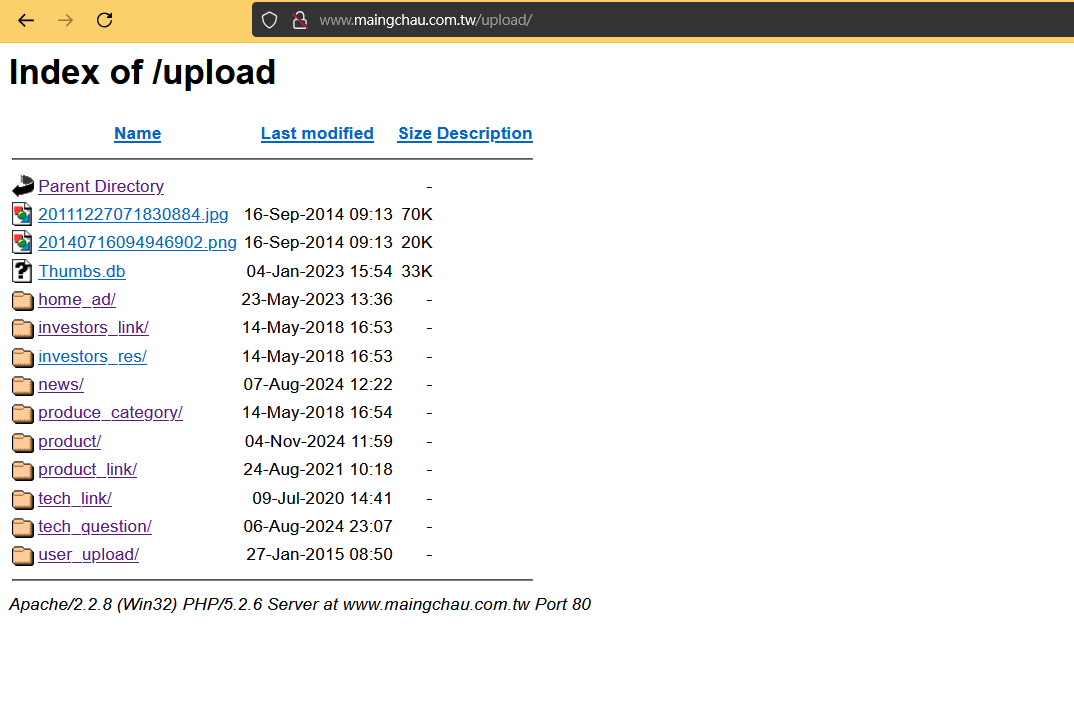Open the product_link/ directory link
This screenshot has width=1074, height=727.
[x=88, y=469]
